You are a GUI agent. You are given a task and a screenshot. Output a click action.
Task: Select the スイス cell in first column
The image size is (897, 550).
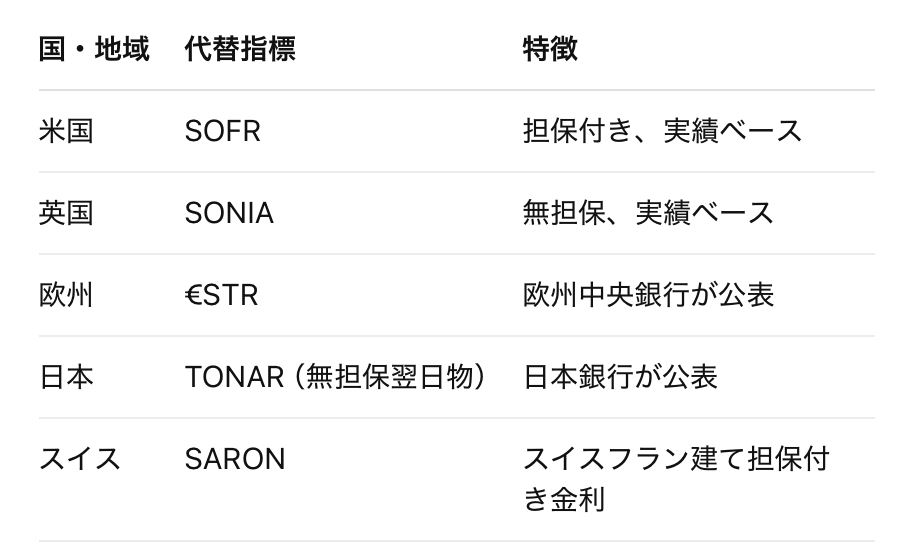(80, 459)
